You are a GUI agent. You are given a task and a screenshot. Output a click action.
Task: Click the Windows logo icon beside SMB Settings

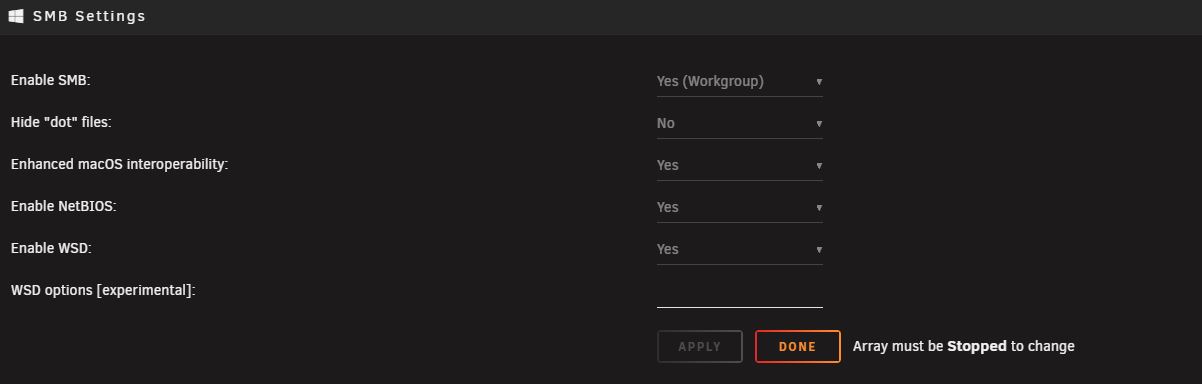(x=16, y=16)
